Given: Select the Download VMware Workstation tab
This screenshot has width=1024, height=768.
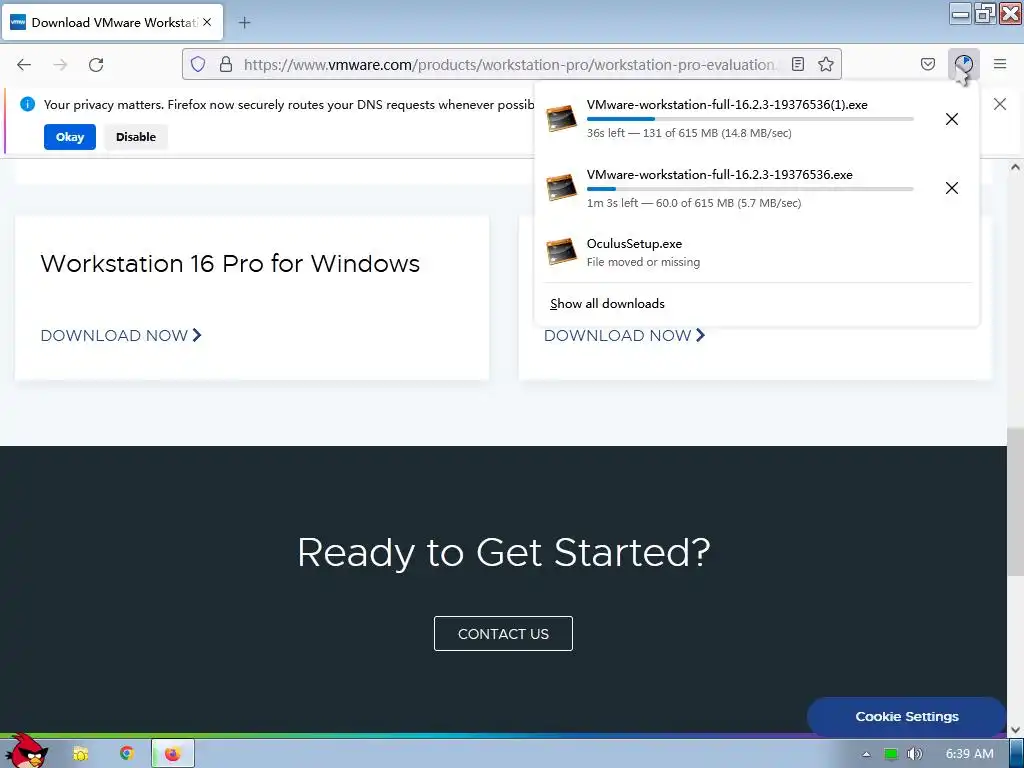Looking at the screenshot, I should tap(113, 22).
